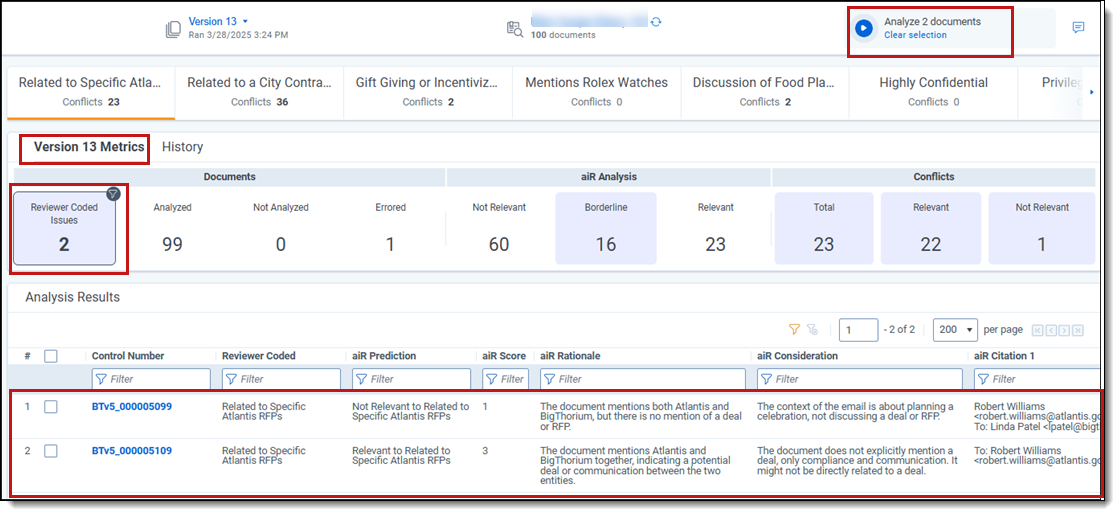This screenshot has height=509, width=1117.
Task: Click the aiR Analysis Not Relevant 60 metric
Action: (x=499, y=228)
